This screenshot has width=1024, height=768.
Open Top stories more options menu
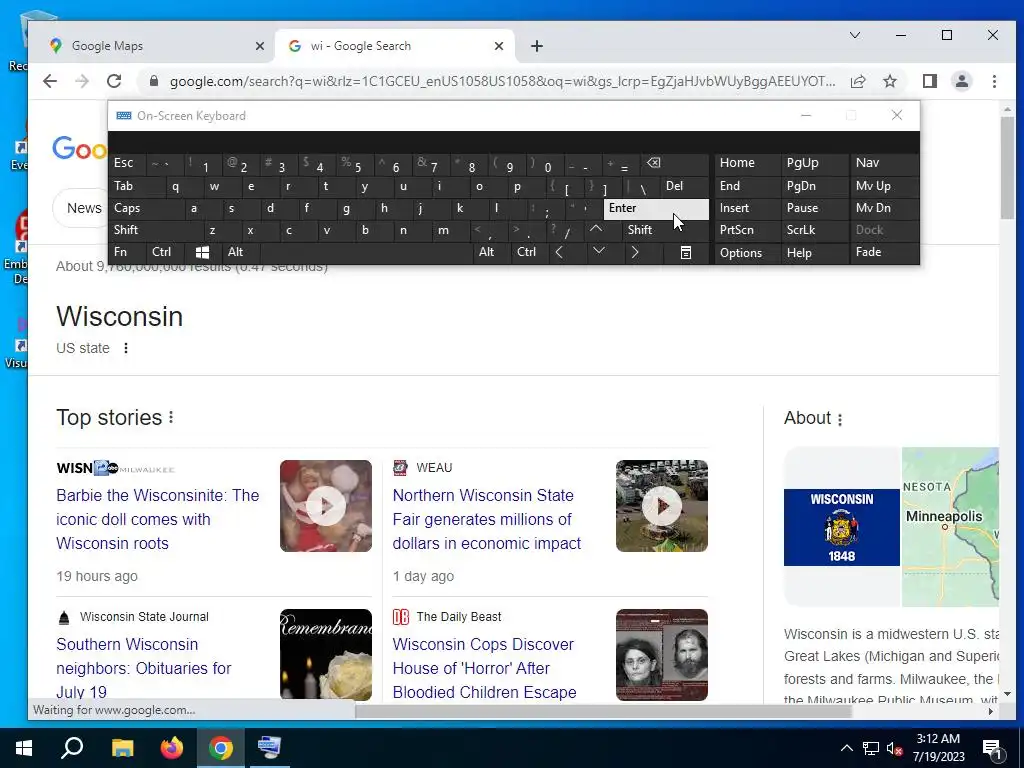pyautogui.click(x=171, y=417)
